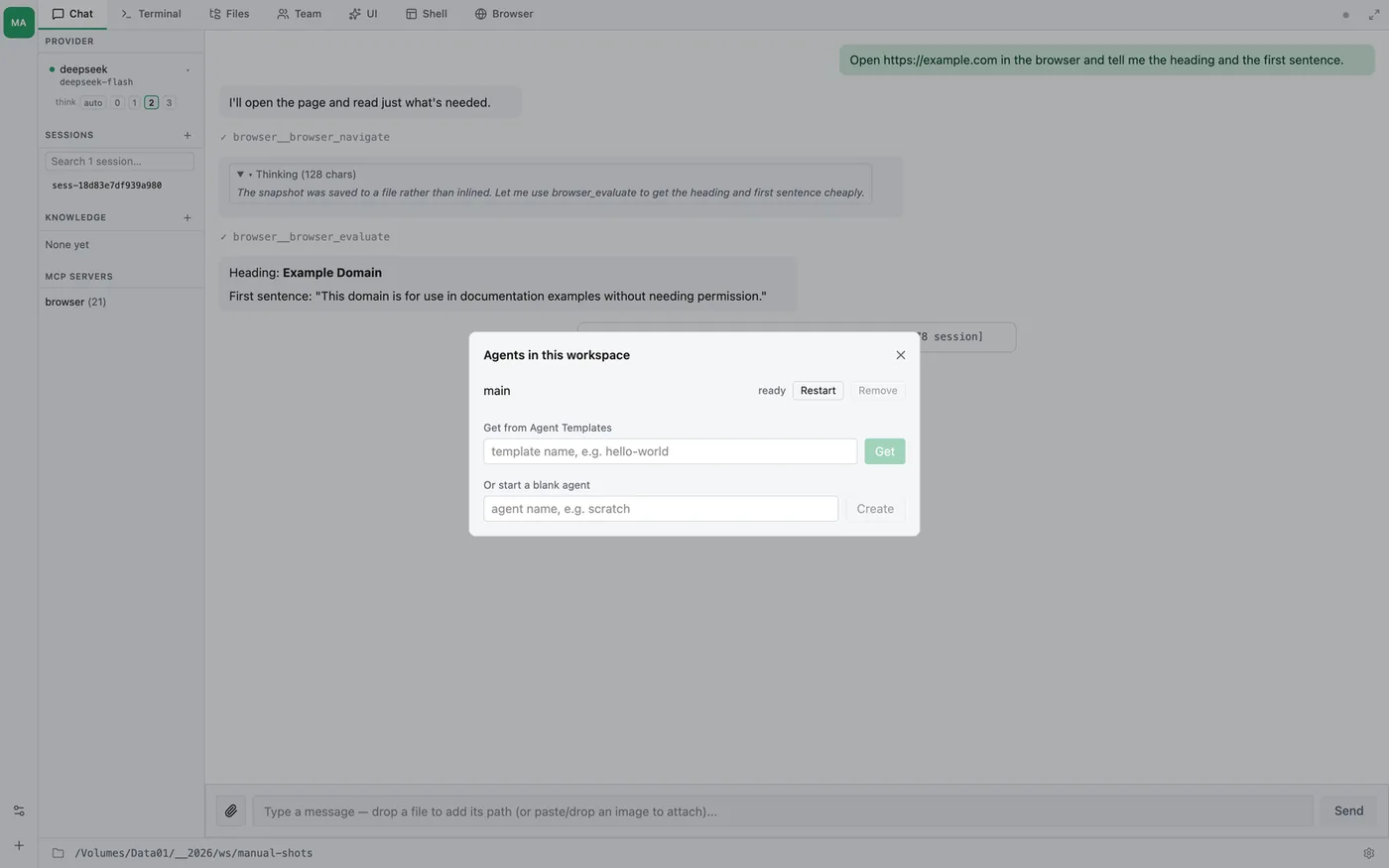Focus the template name input field

[670, 451]
